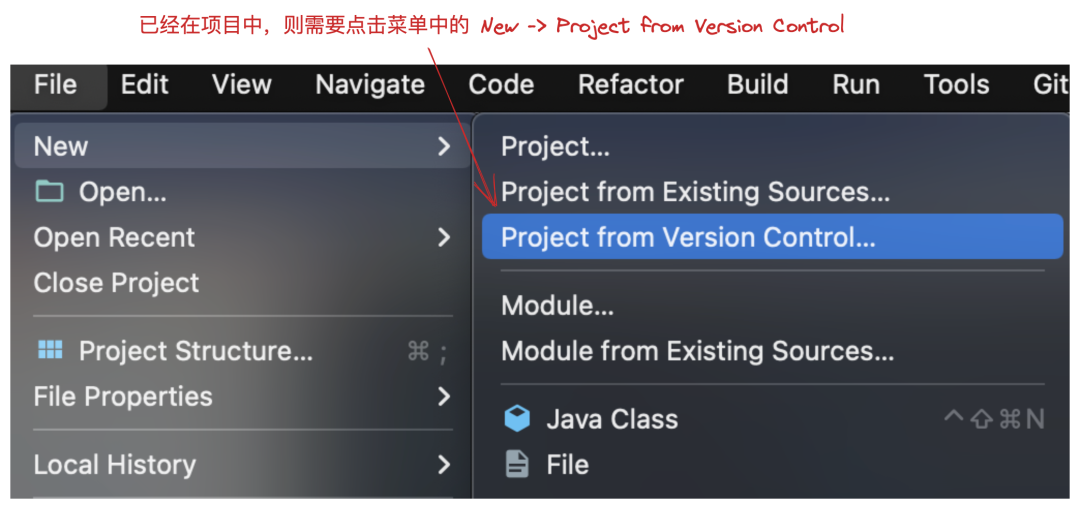Open the Edit menu

[x=144, y=85]
